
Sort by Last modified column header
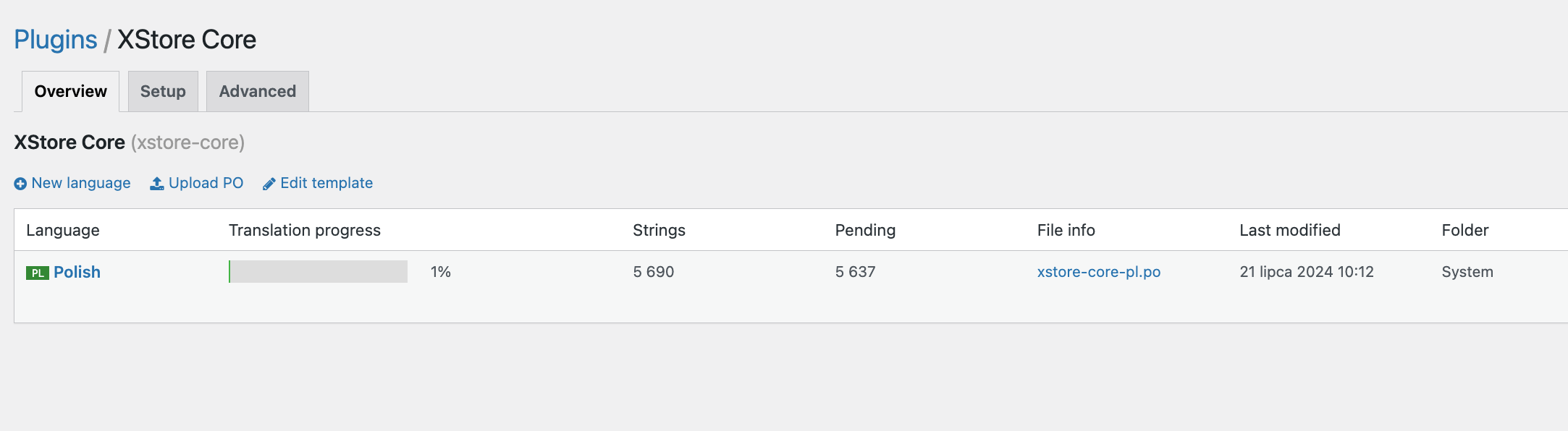1289,230
